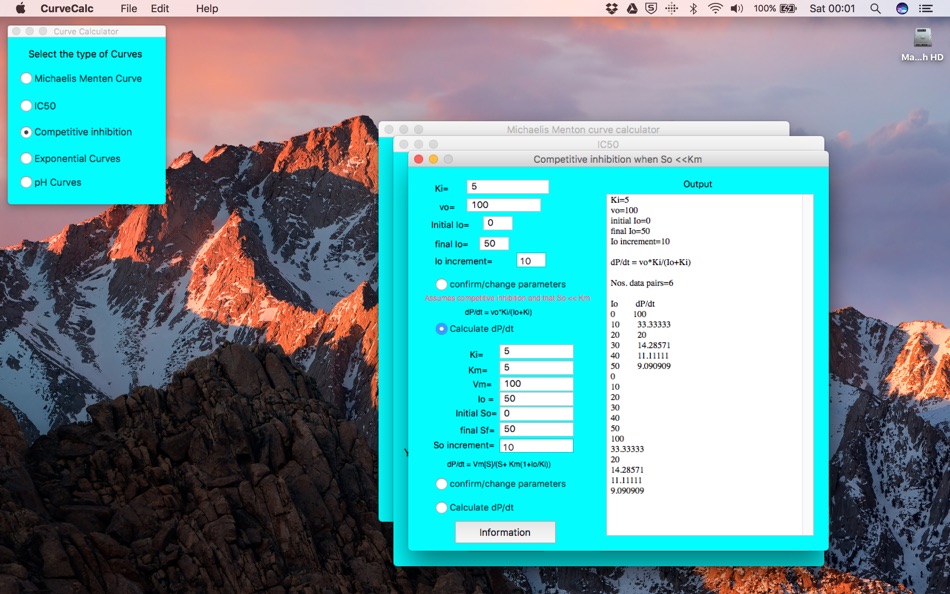This screenshot has width=950, height=594.
Task: Click the So increment= input field
Action: (x=536, y=446)
